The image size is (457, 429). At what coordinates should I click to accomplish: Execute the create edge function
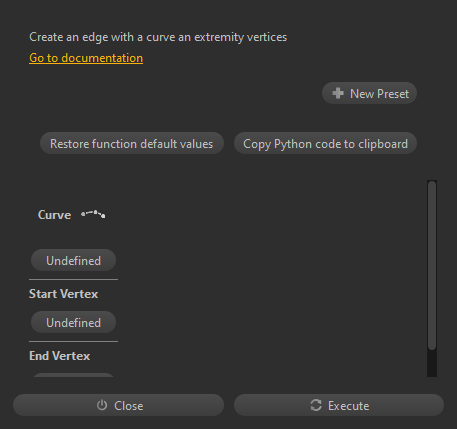coord(339,405)
